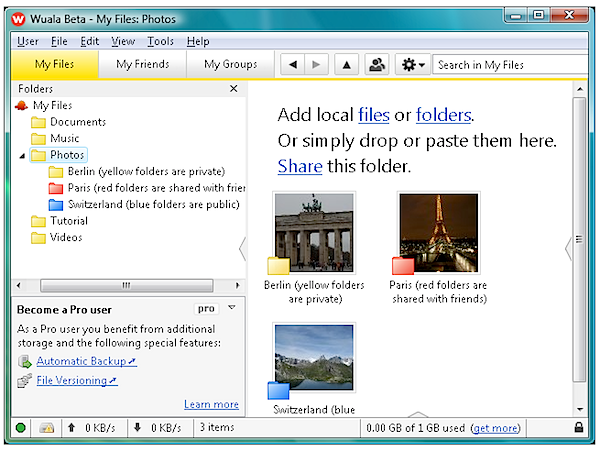Click the upload speed arrow icon
Viewport: 600px width, 452px height.
[x=71, y=427]
